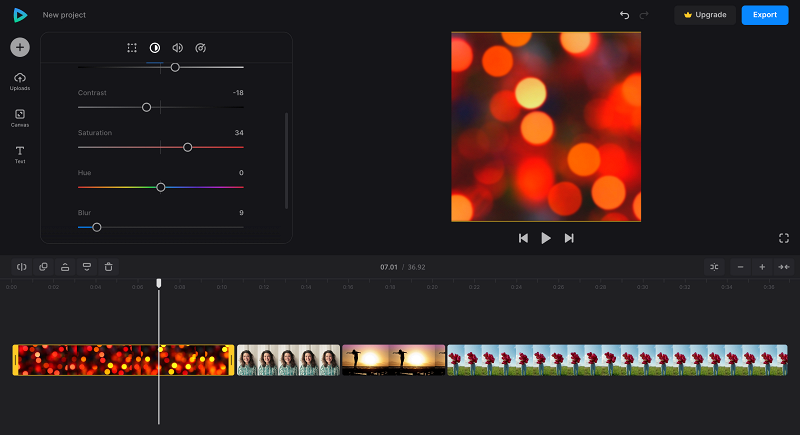Skip to previous clip
Viewport: 800px width, 435px height.
(x=523, y=238)
